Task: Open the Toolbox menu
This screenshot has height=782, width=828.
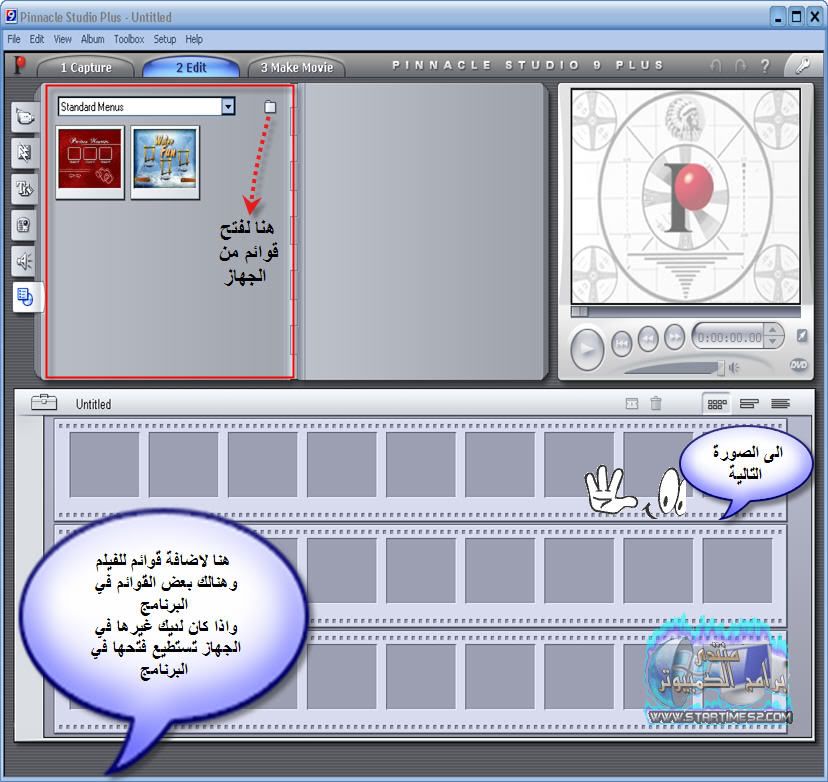Action: 129,39
